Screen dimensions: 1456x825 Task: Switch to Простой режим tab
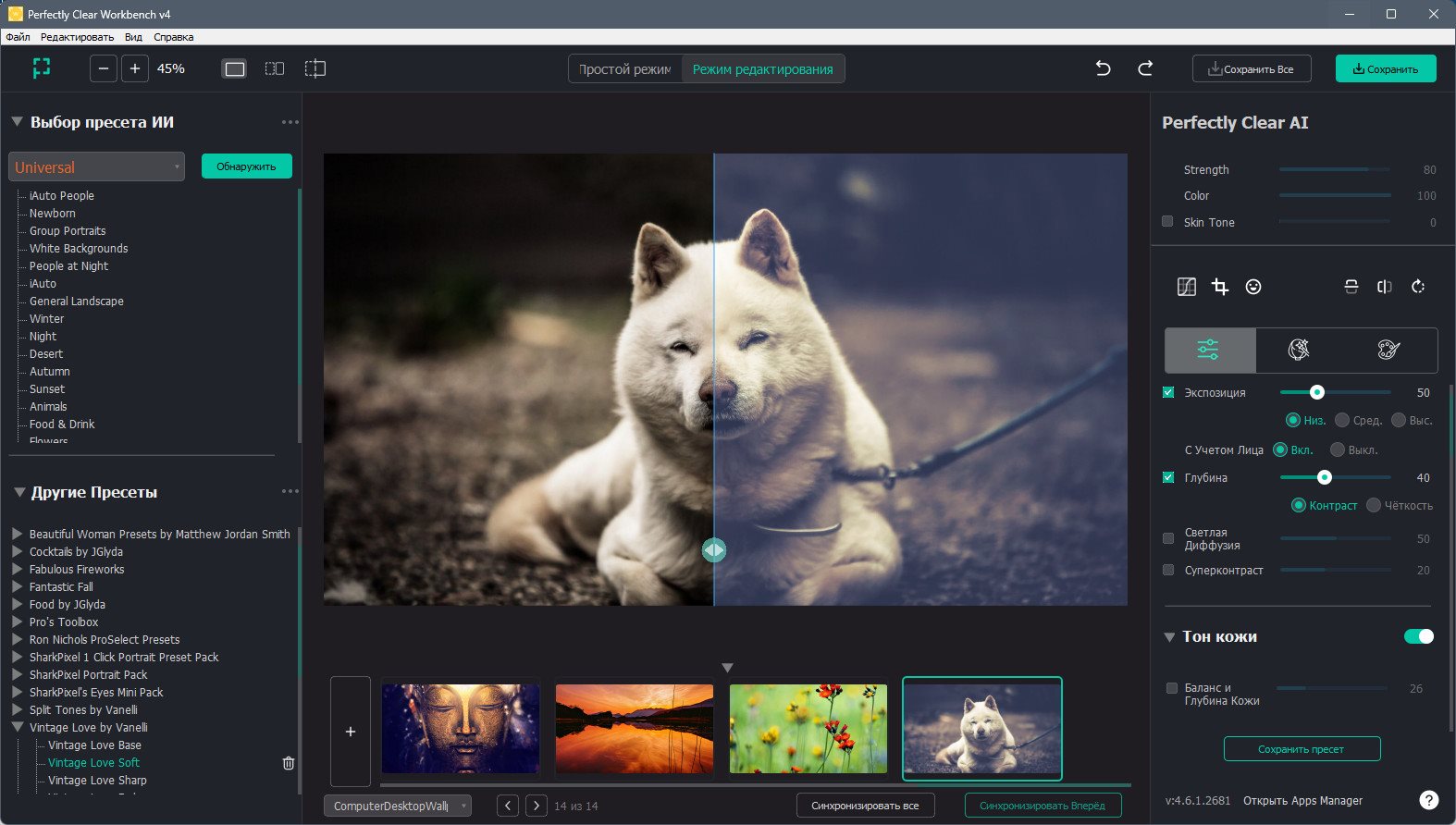625,69
